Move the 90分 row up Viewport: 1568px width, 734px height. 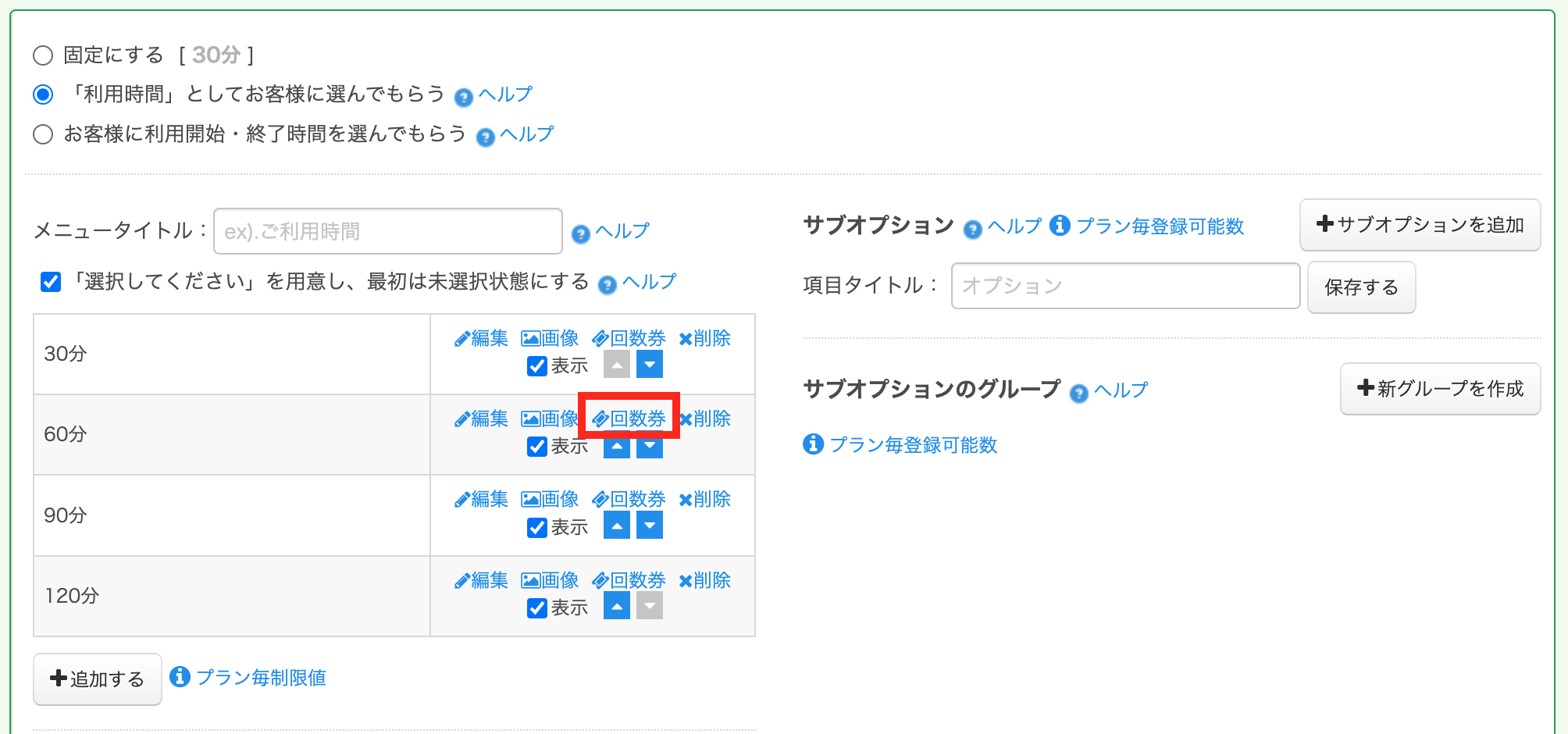coord(617,526)
